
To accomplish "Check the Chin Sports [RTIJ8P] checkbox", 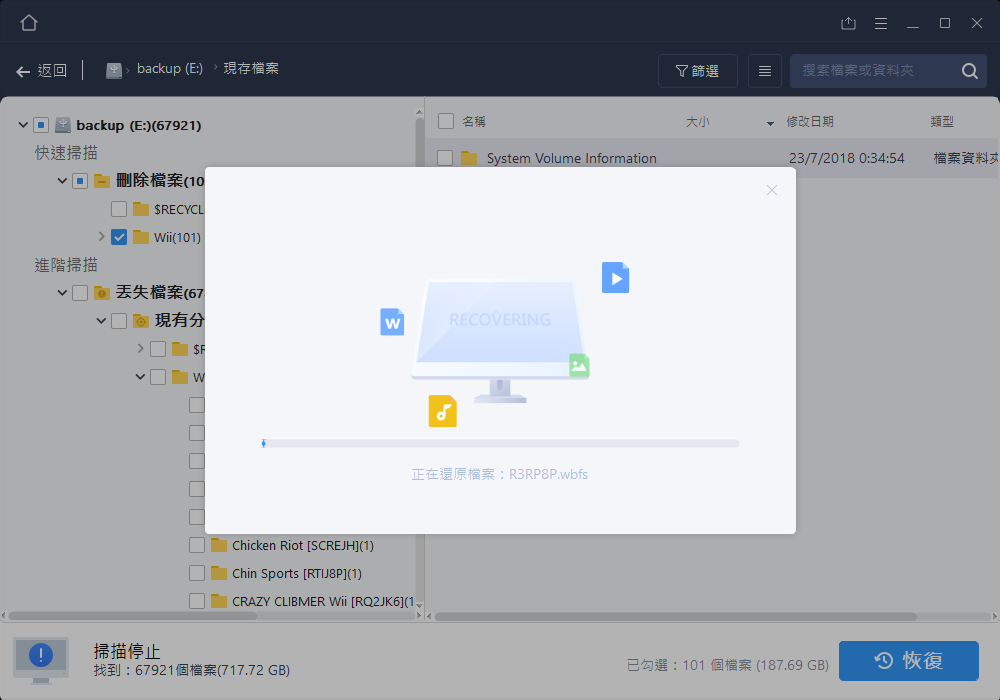I will [197, 573].
